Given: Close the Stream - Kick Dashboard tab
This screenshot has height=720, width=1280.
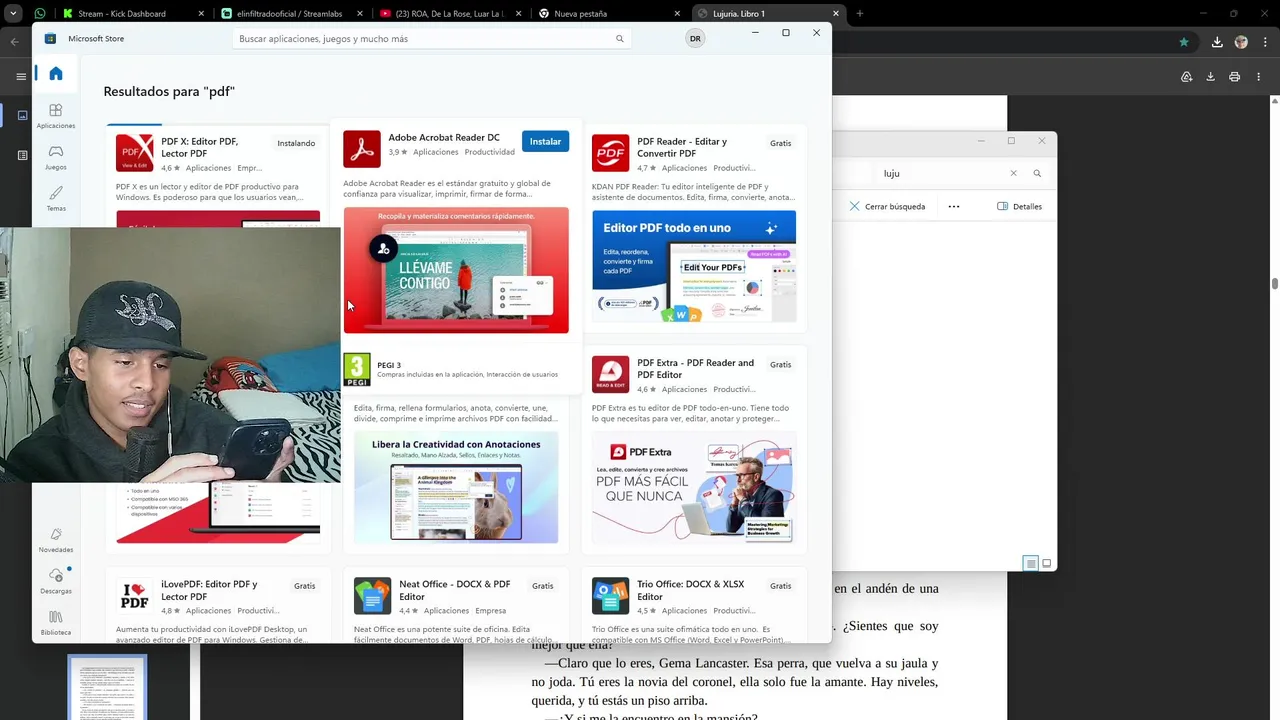Looking at the screenshot, I should [201, 14].
